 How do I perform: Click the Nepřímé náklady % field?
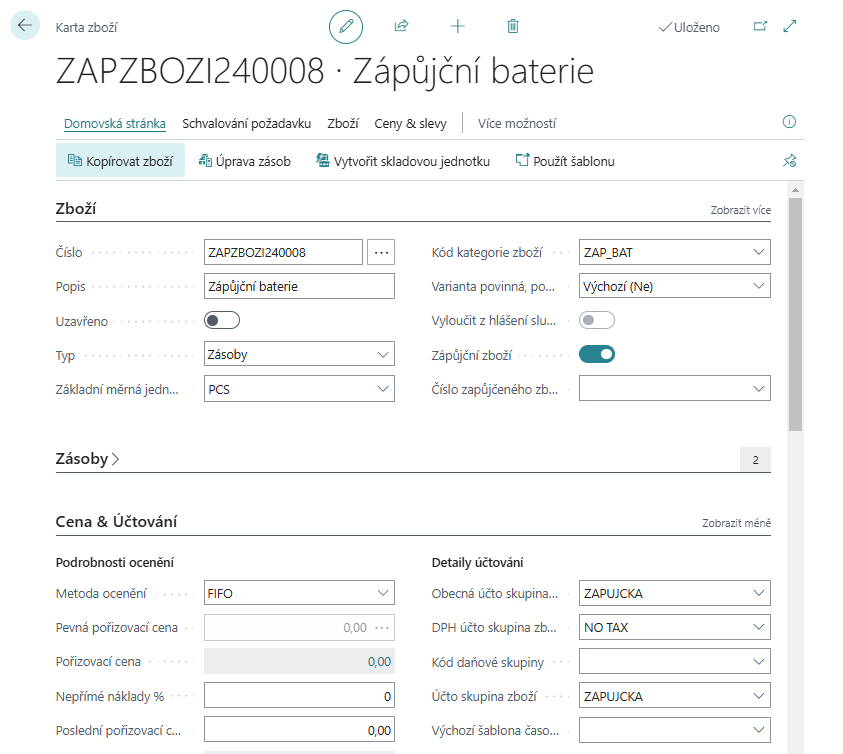[299, 696]
